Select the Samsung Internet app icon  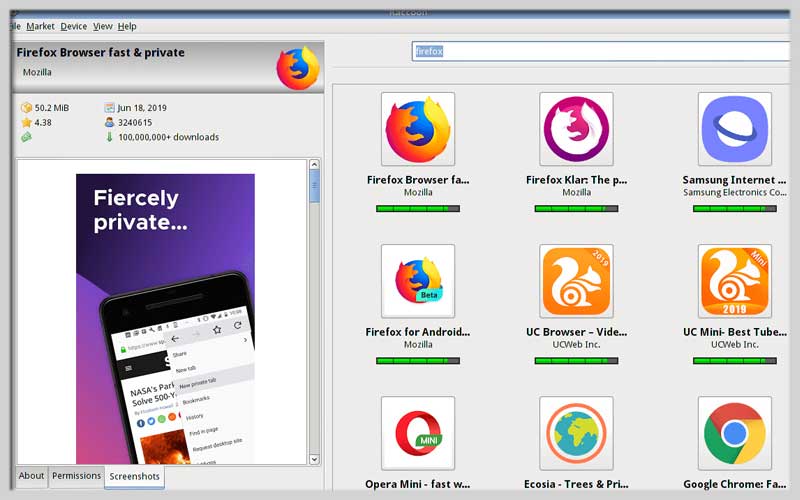(735, 129)
